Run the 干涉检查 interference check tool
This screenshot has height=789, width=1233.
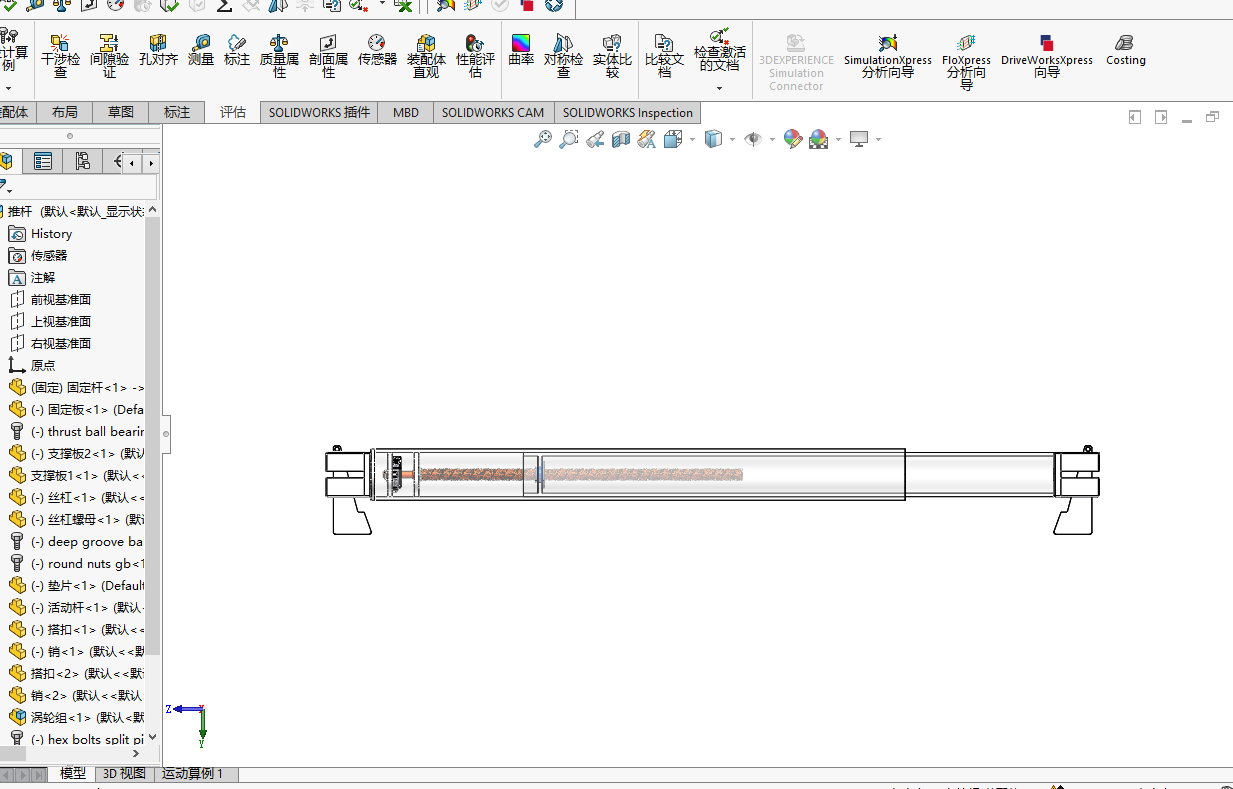60,55
